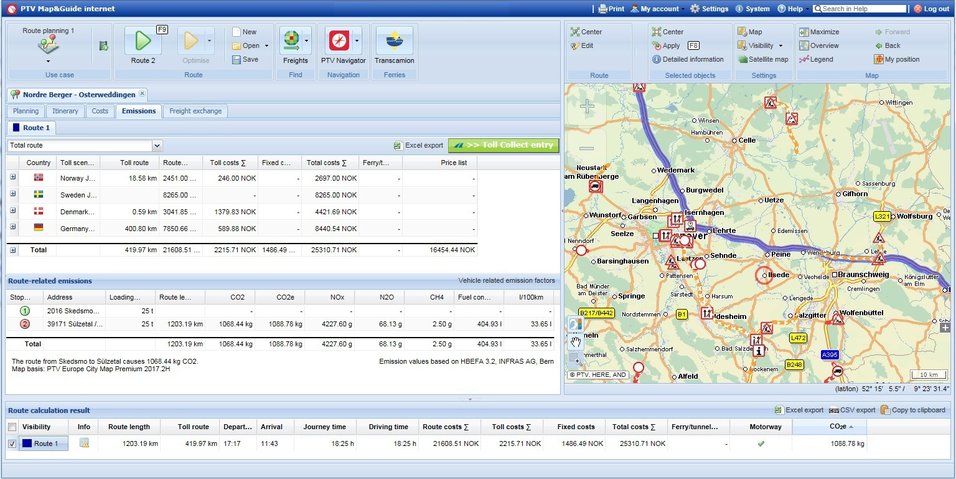Click the Transcamion ferries icon
956x479 pixels.
coord(394,42)
